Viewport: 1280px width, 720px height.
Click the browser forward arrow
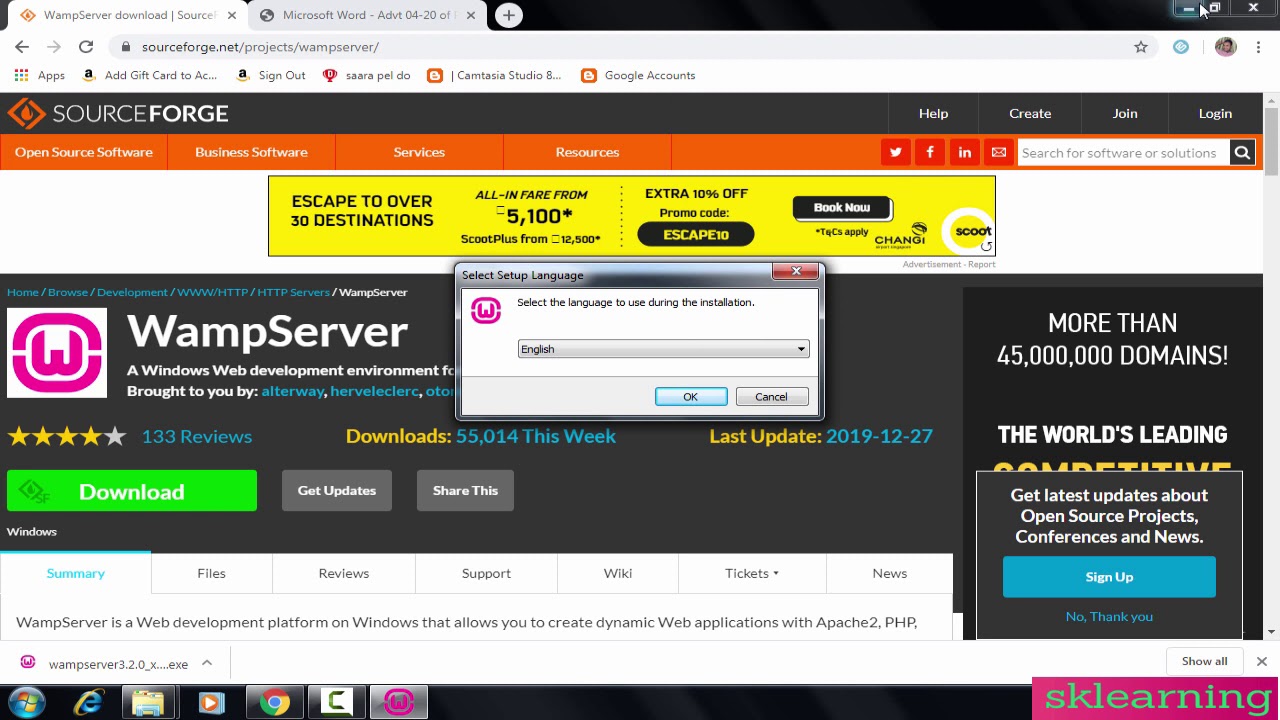click(x=54, y=47)
